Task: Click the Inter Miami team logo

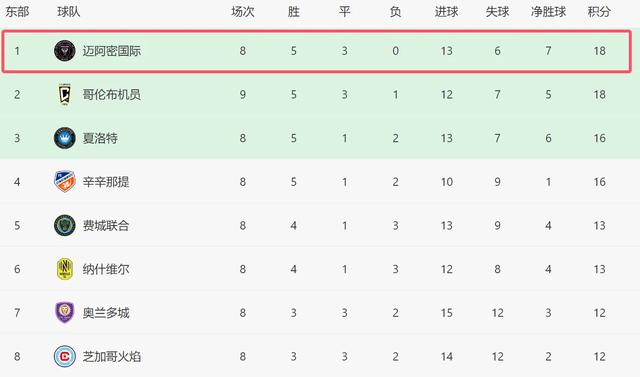Action: (64, 51)
